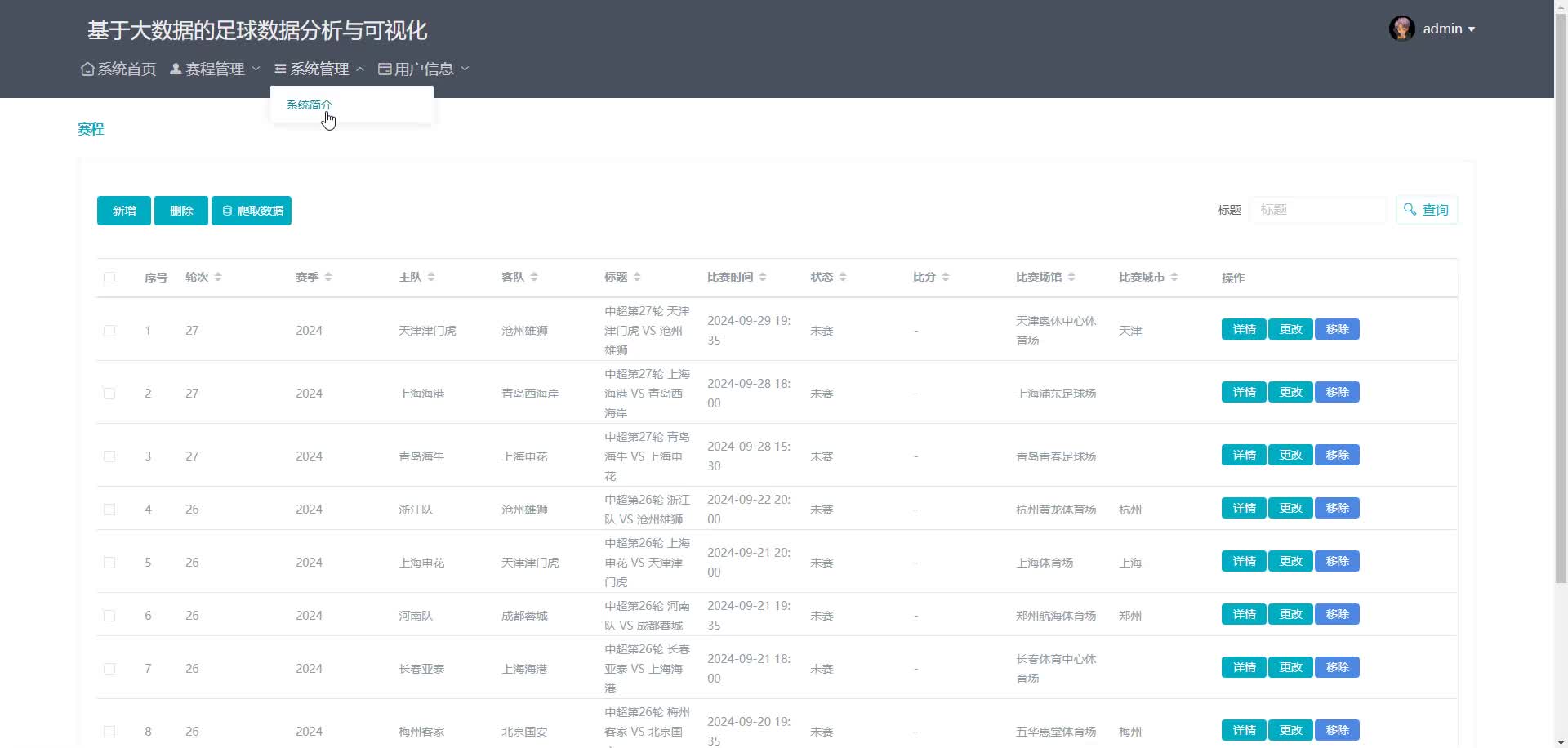Go to 系统首页
Viewport: 1568px width, 748px height.
click(x=118, y=69)
